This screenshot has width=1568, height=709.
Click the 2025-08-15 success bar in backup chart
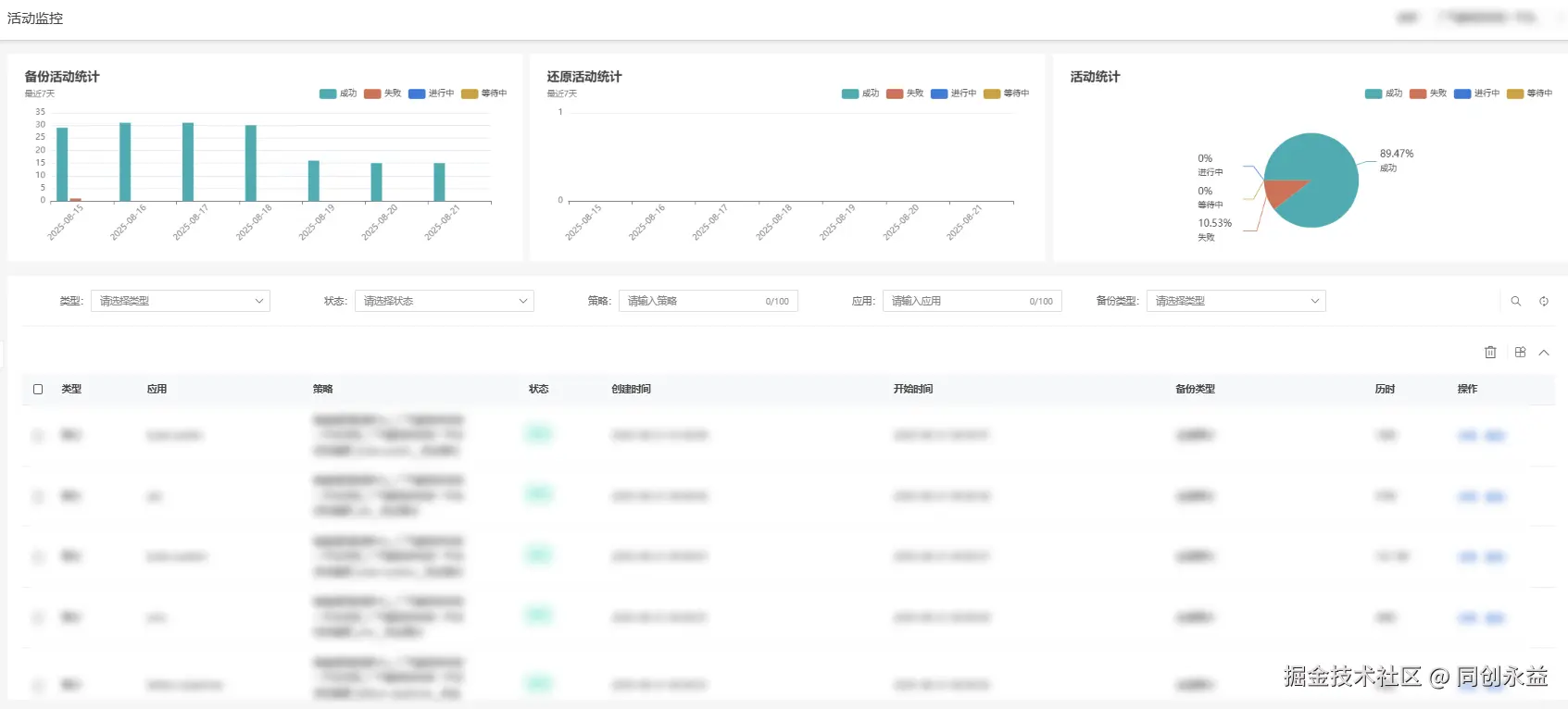(x=62, y=164)
